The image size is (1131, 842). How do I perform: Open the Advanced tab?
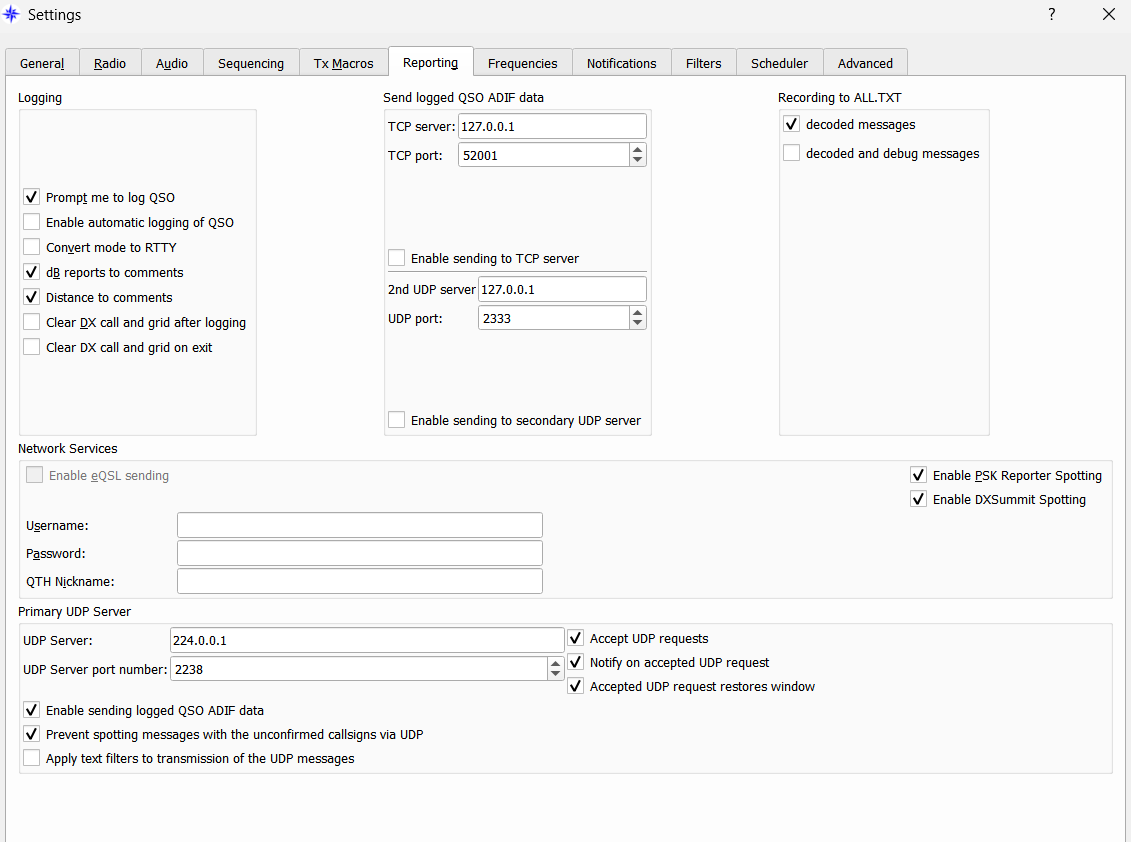pos(865,63)
